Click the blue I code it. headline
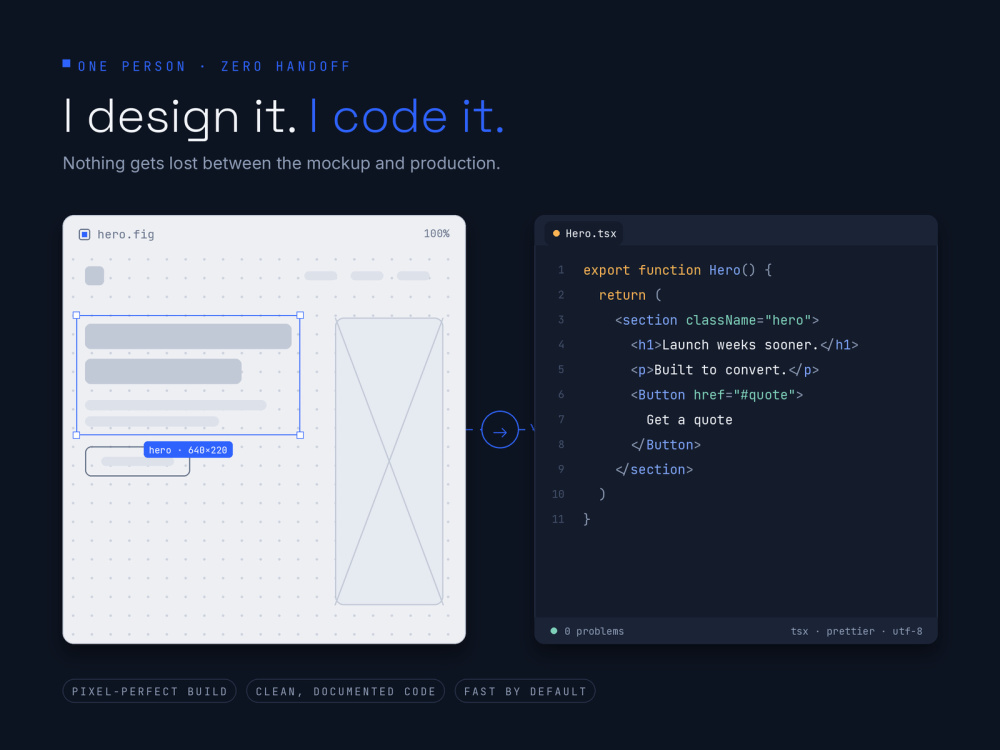 407,117
